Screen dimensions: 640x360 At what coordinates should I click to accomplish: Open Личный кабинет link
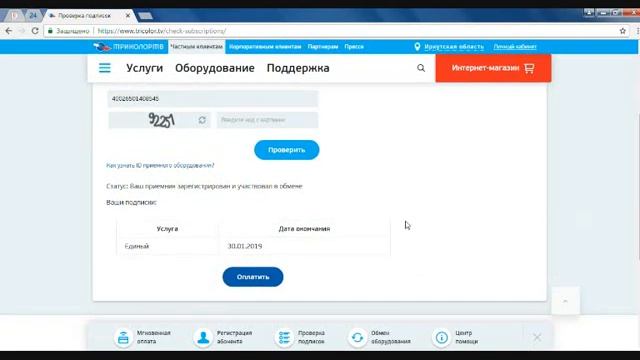click(515, 47)
